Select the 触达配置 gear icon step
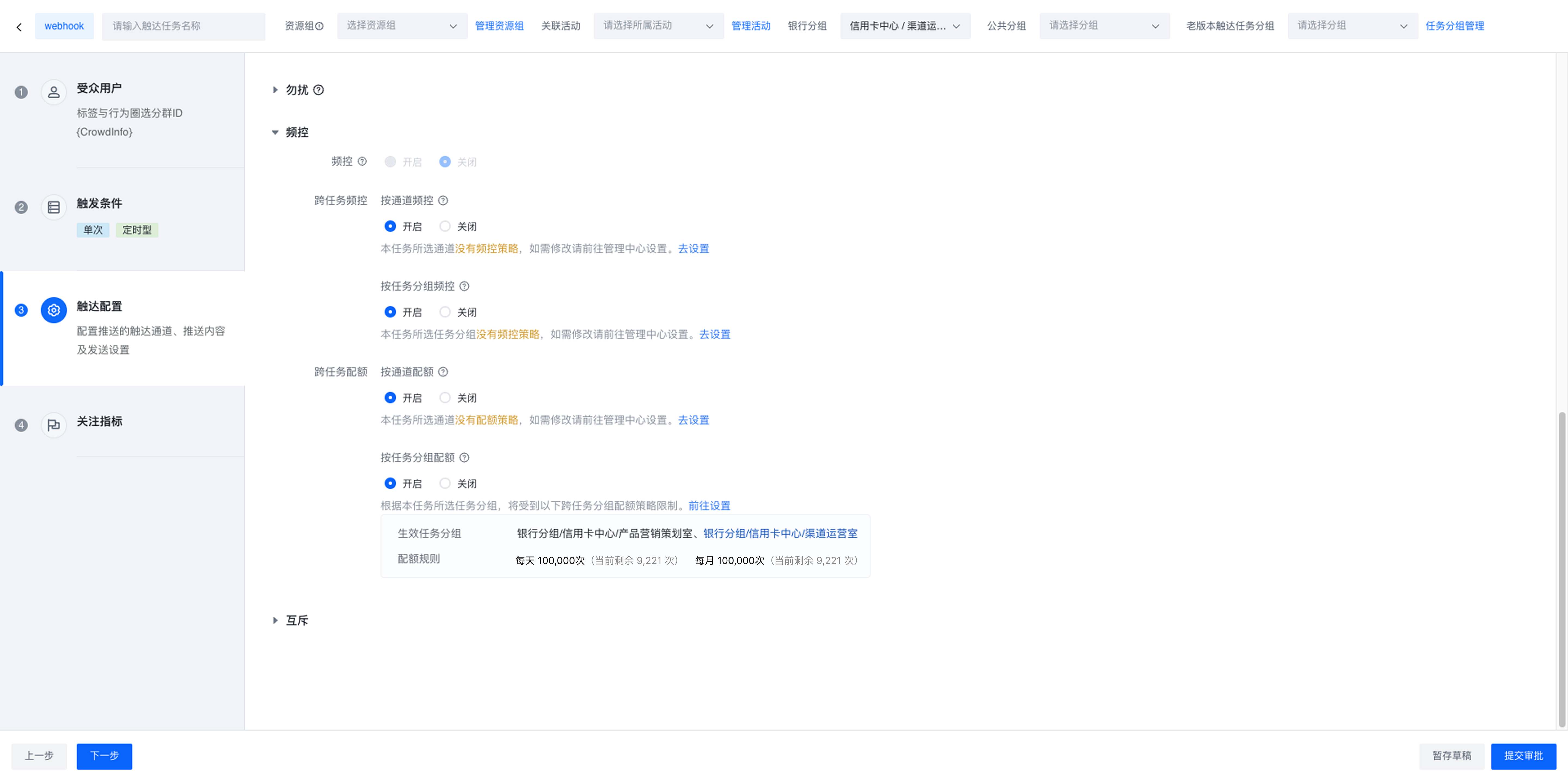1568x782 pixels. click(54, 310)
